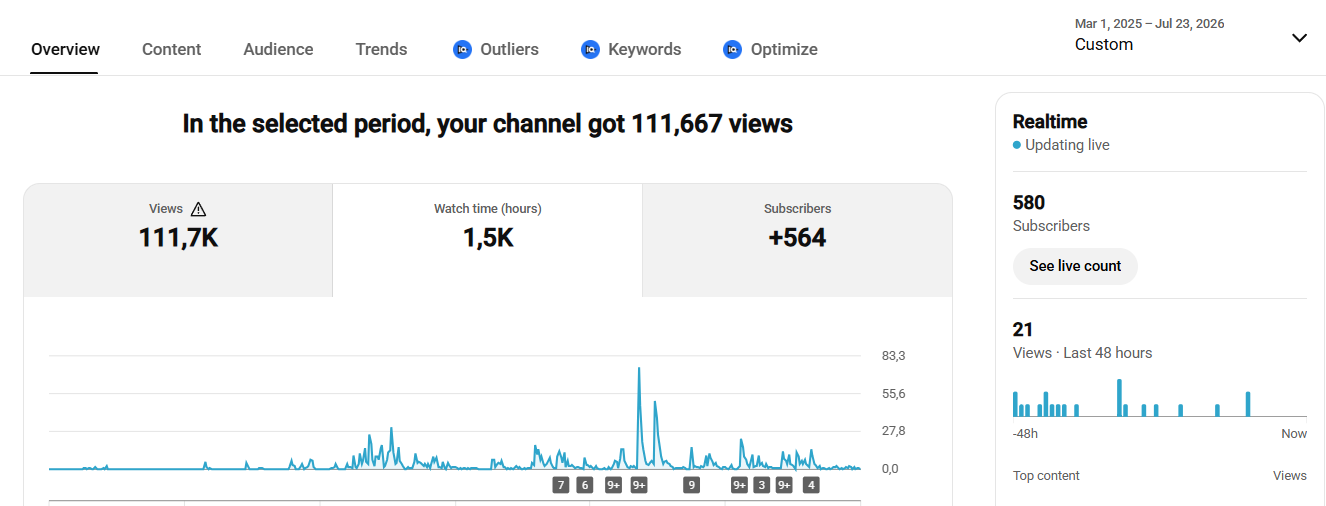Click the 580 subscribers count
Viewport: 1326px width, 506px height.
[1029, 203]
